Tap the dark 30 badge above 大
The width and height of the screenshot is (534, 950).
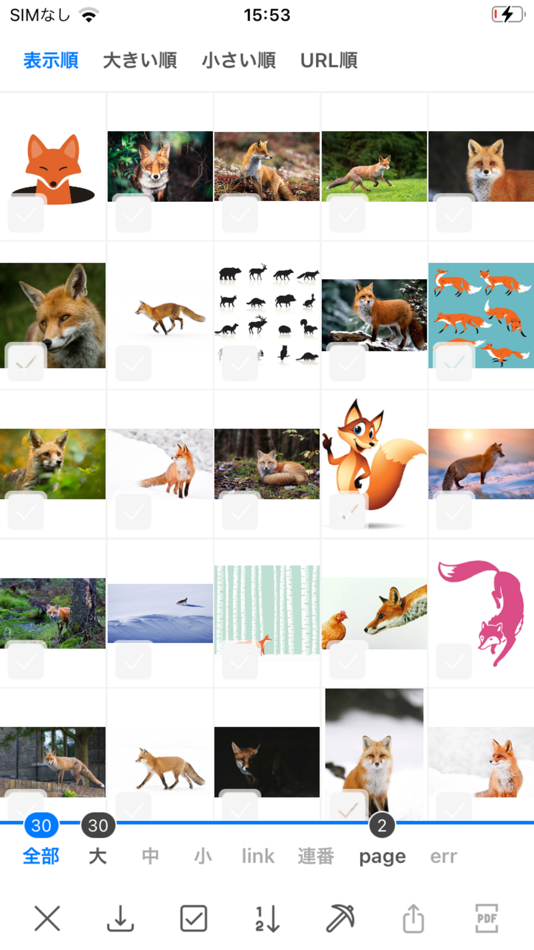(x=98, y=825)
